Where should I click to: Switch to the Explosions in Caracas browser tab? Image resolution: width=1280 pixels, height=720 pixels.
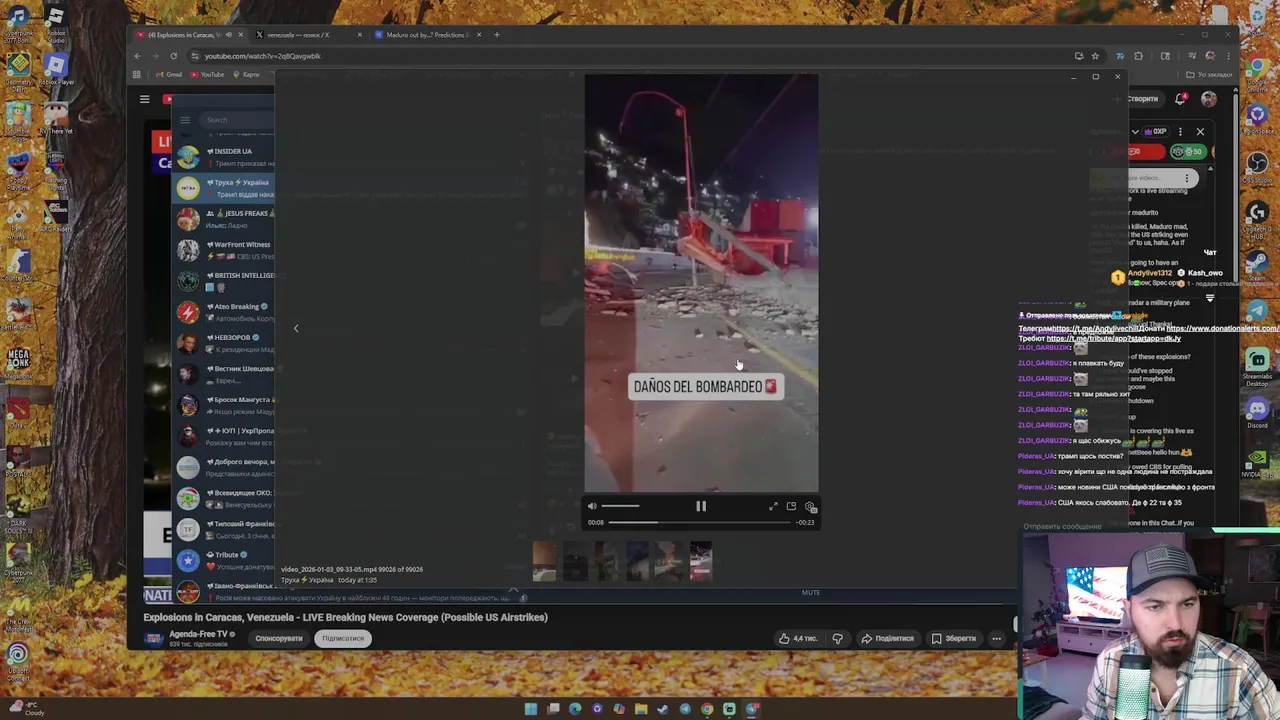click(190, 35)
